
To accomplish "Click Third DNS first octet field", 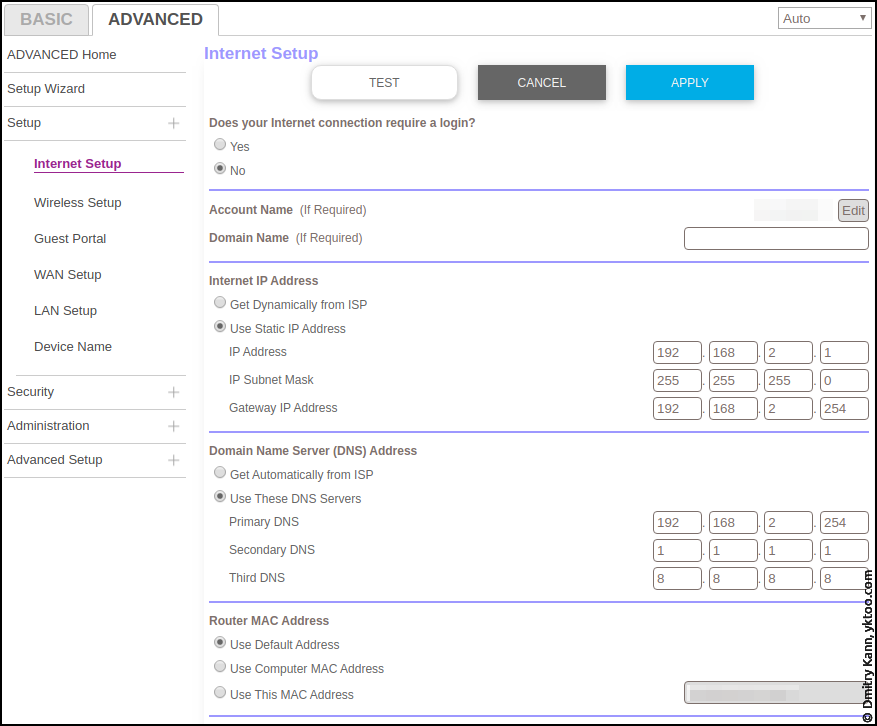I will pyautogui.click(x=677, y=579).
